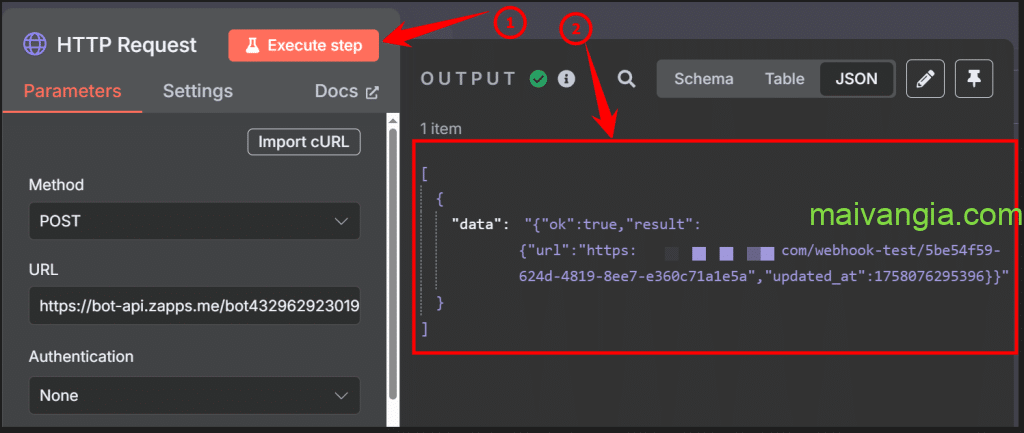Click the Import cURL button

[x=304, y=142]
